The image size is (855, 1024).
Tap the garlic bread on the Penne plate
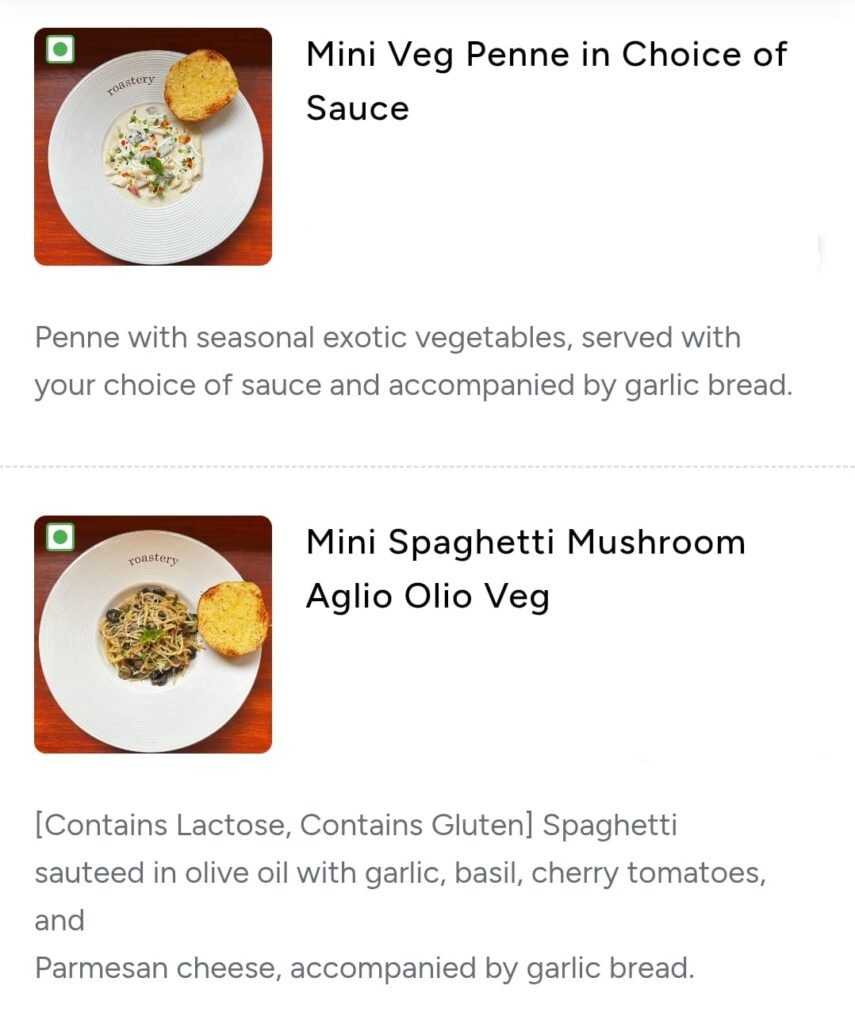coord(200,85)
